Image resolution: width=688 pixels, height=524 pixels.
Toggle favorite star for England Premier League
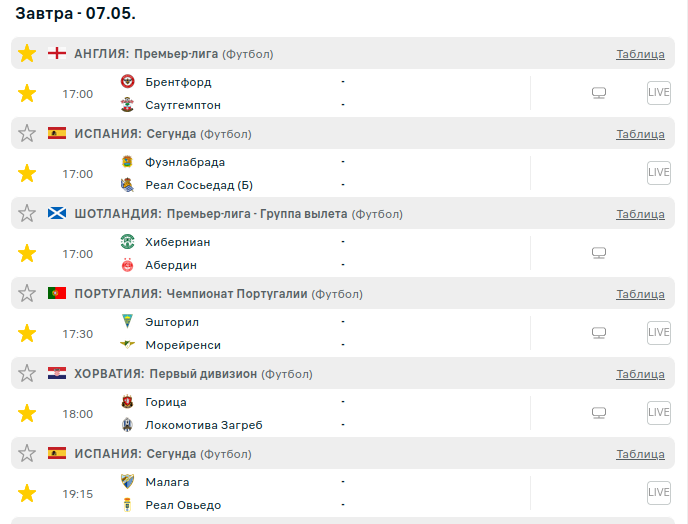[27, 54]
